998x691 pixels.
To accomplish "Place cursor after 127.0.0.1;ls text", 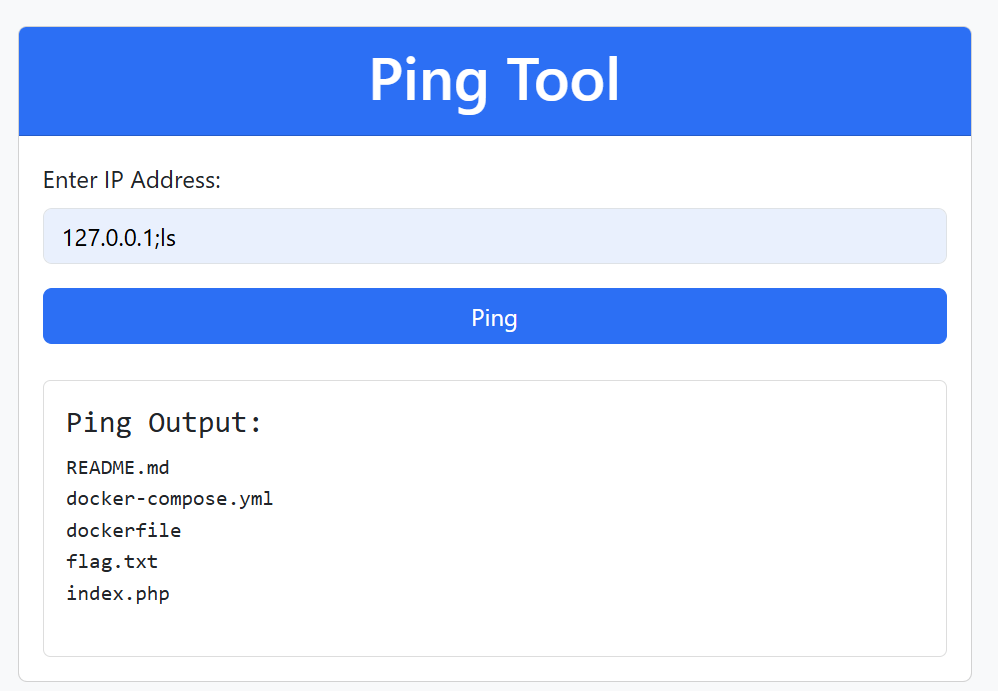I will [178, 237].
